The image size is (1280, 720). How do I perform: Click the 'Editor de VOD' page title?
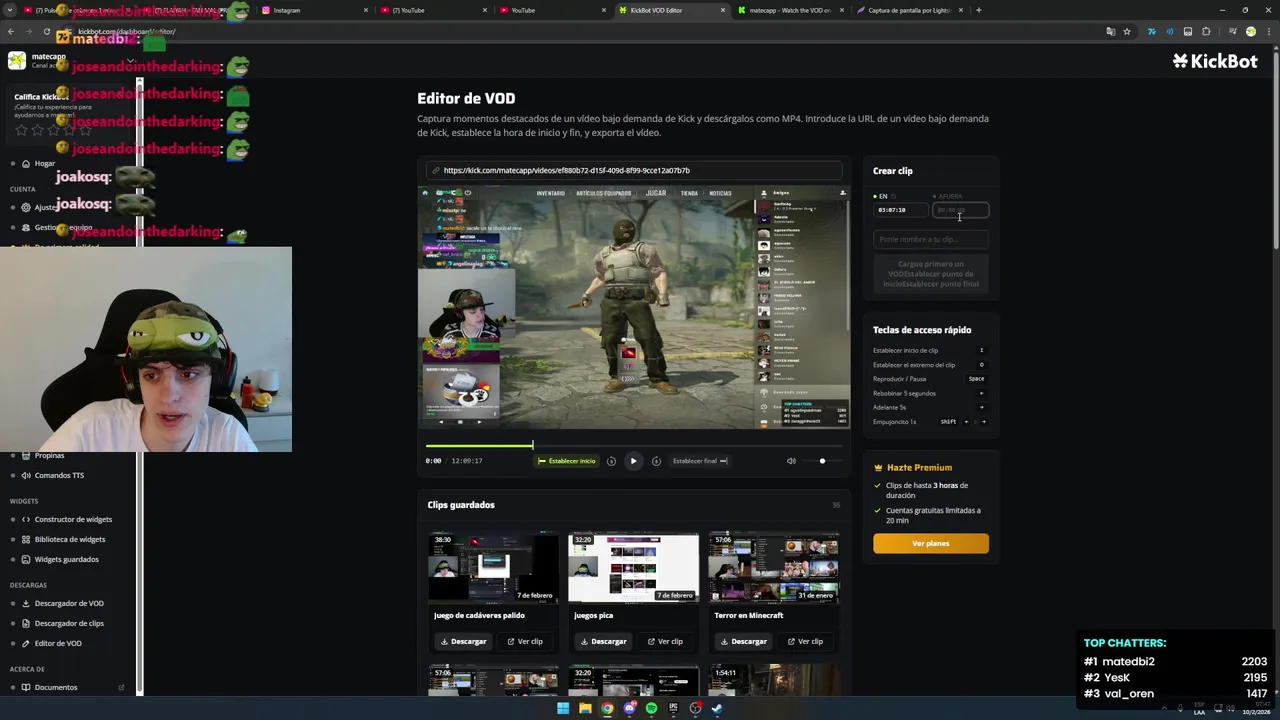pyautogui.click(x=466, y=98)
